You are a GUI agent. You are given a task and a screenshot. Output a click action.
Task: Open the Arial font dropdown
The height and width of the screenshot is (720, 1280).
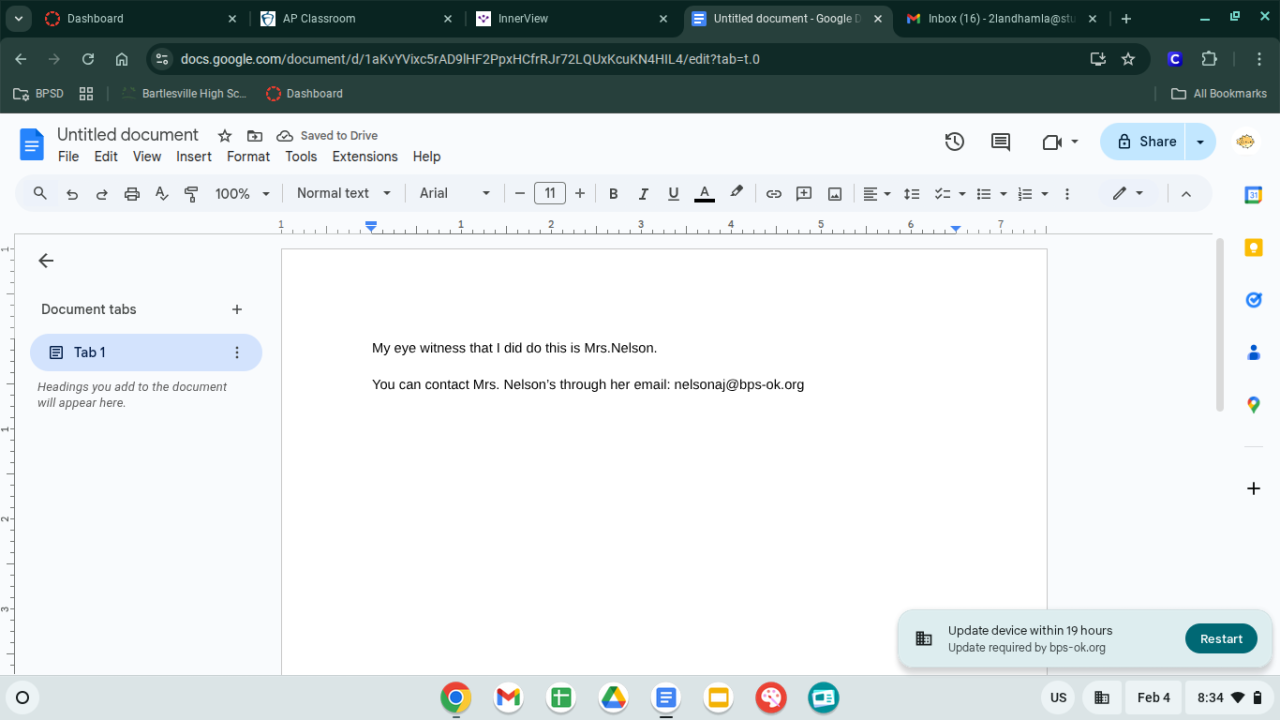[455, 194]
